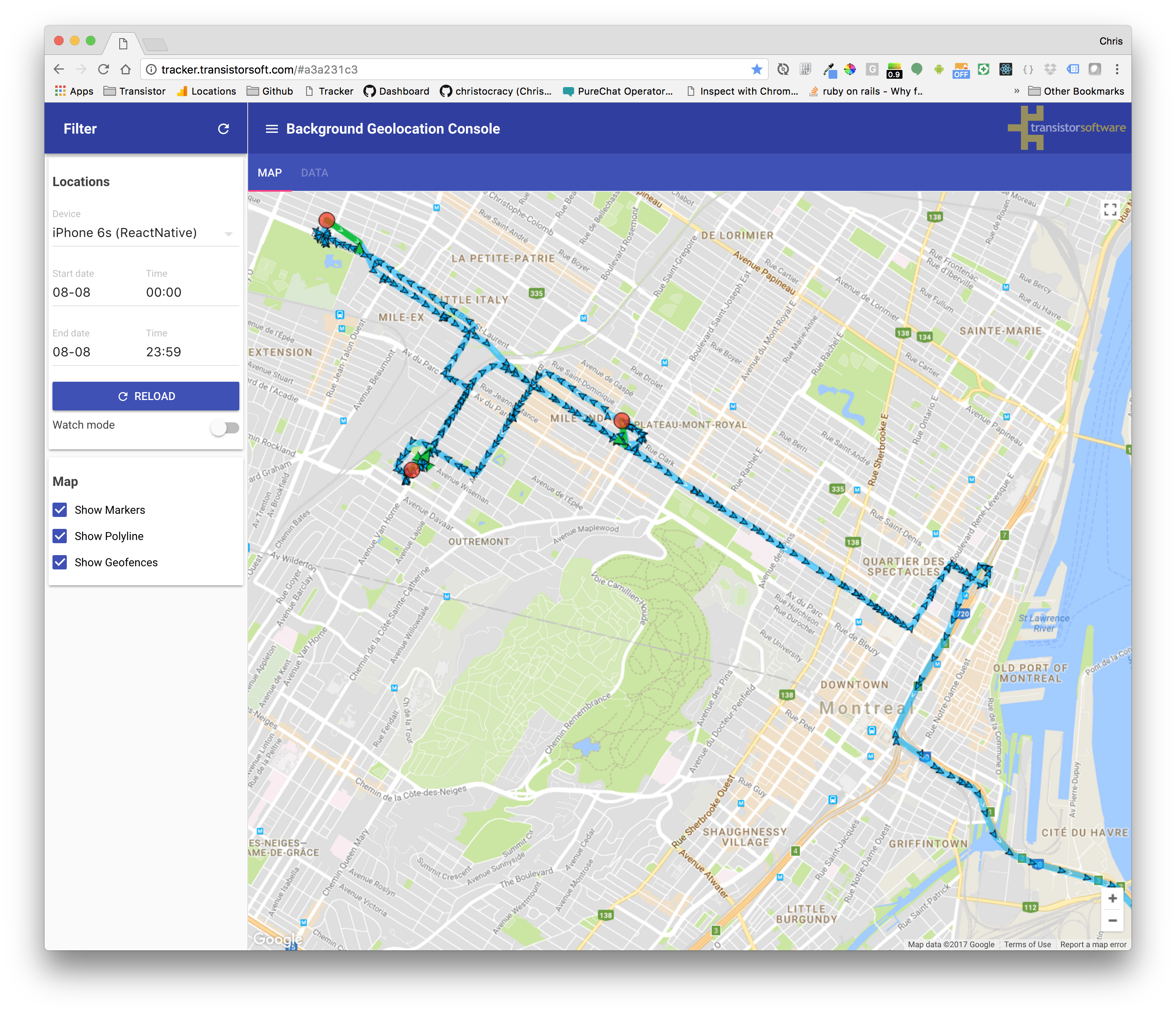This screenshot has width=1176, height=1014.
Task: Zoom in on the map
Action: click(1112, 898)
